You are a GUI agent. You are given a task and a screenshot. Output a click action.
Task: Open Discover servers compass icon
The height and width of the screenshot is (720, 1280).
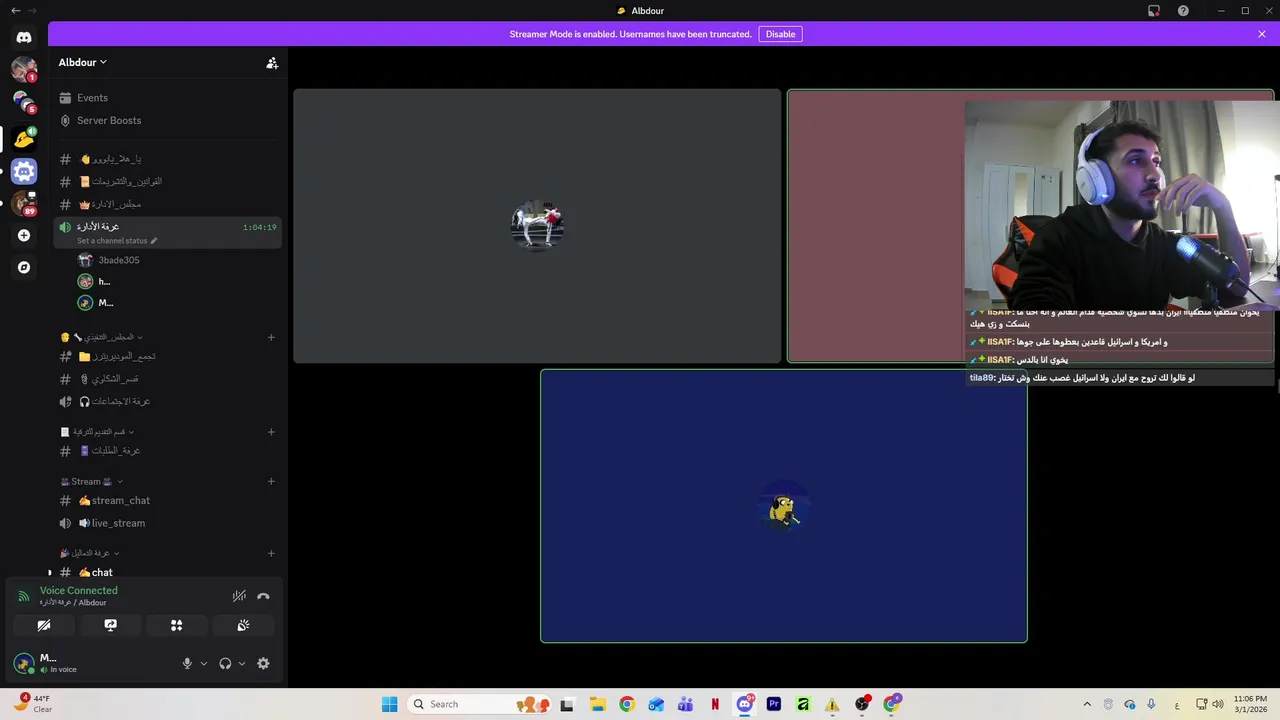tap(24, 267)
